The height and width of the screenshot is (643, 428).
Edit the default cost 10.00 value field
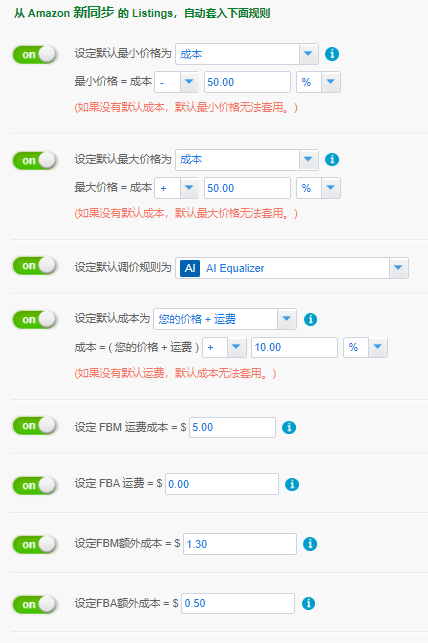click(294, 347)
